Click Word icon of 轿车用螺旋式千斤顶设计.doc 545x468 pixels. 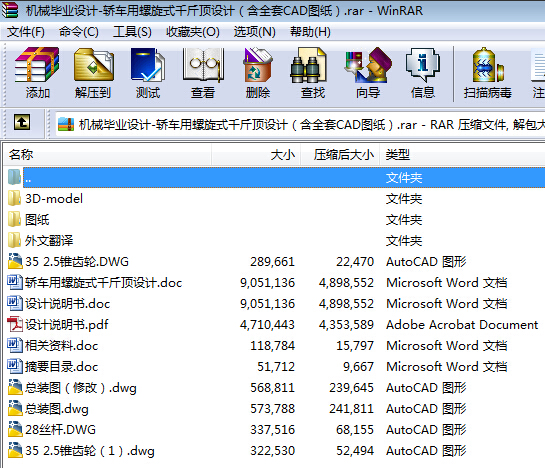click(x=15, y=282)
